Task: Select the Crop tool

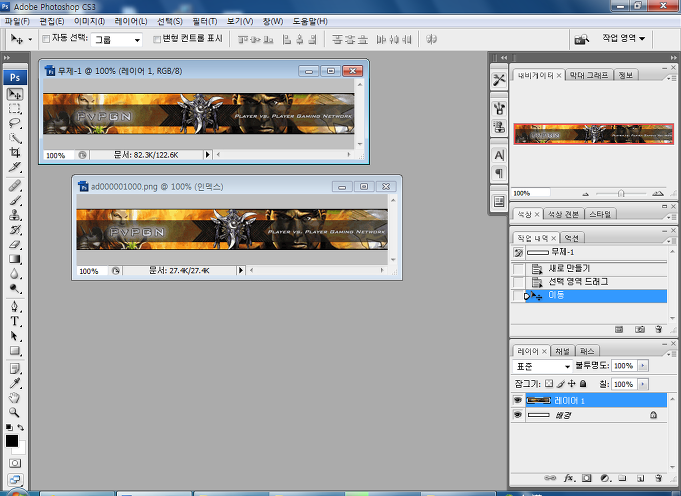Action: 15,152
